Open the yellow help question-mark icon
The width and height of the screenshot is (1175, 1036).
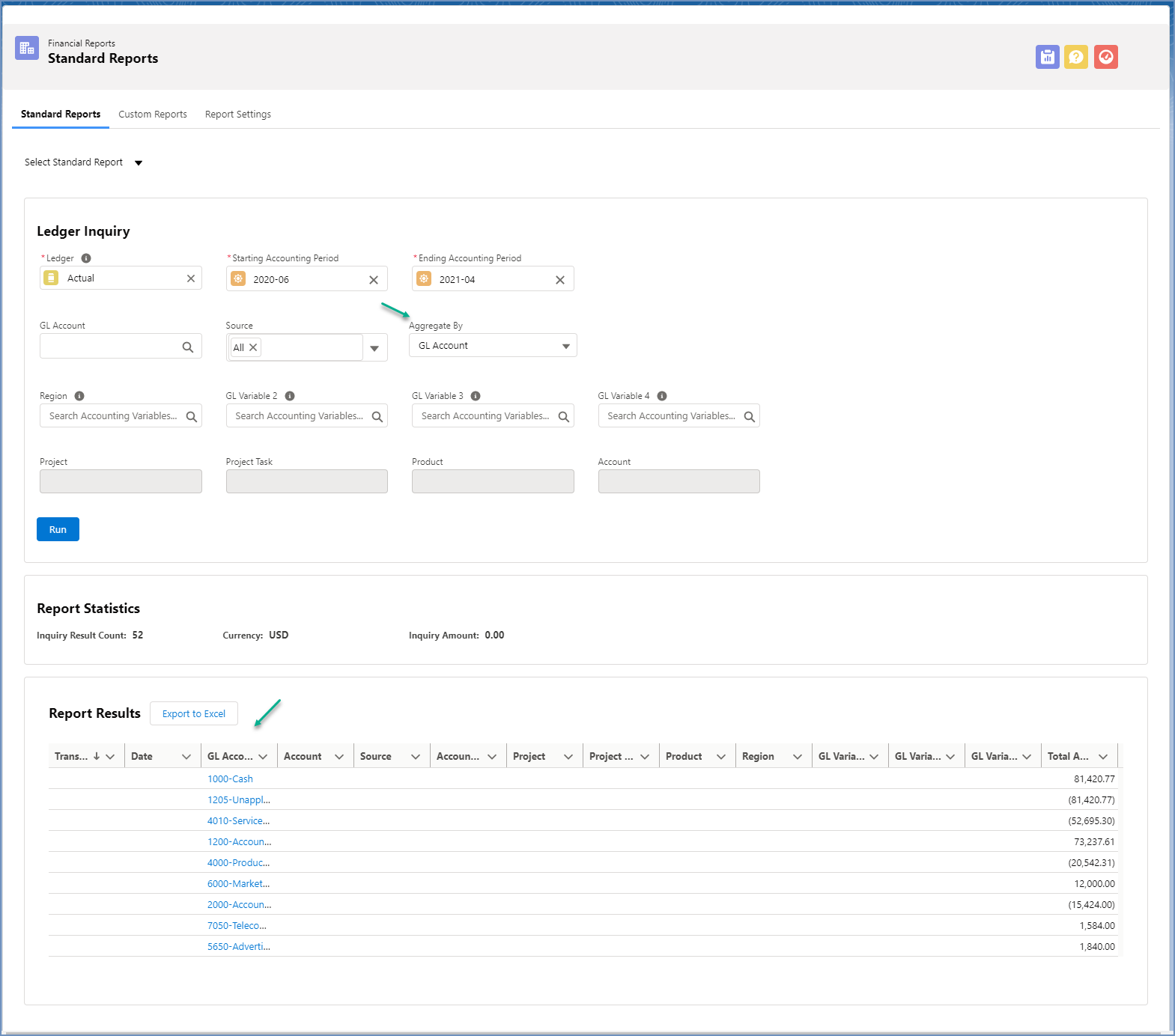1076,57
